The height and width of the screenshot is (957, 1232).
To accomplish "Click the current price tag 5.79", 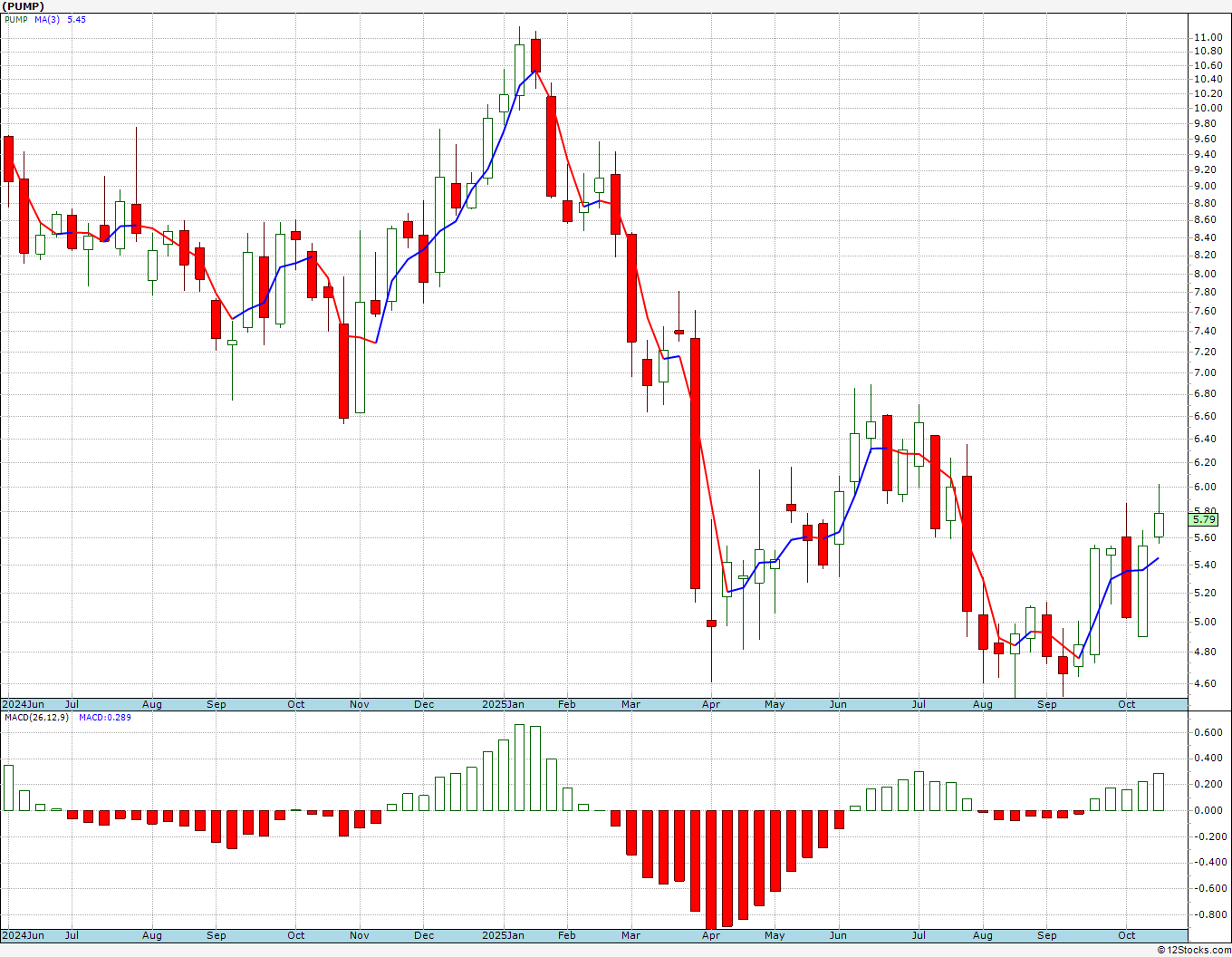I will [1204, 520].
